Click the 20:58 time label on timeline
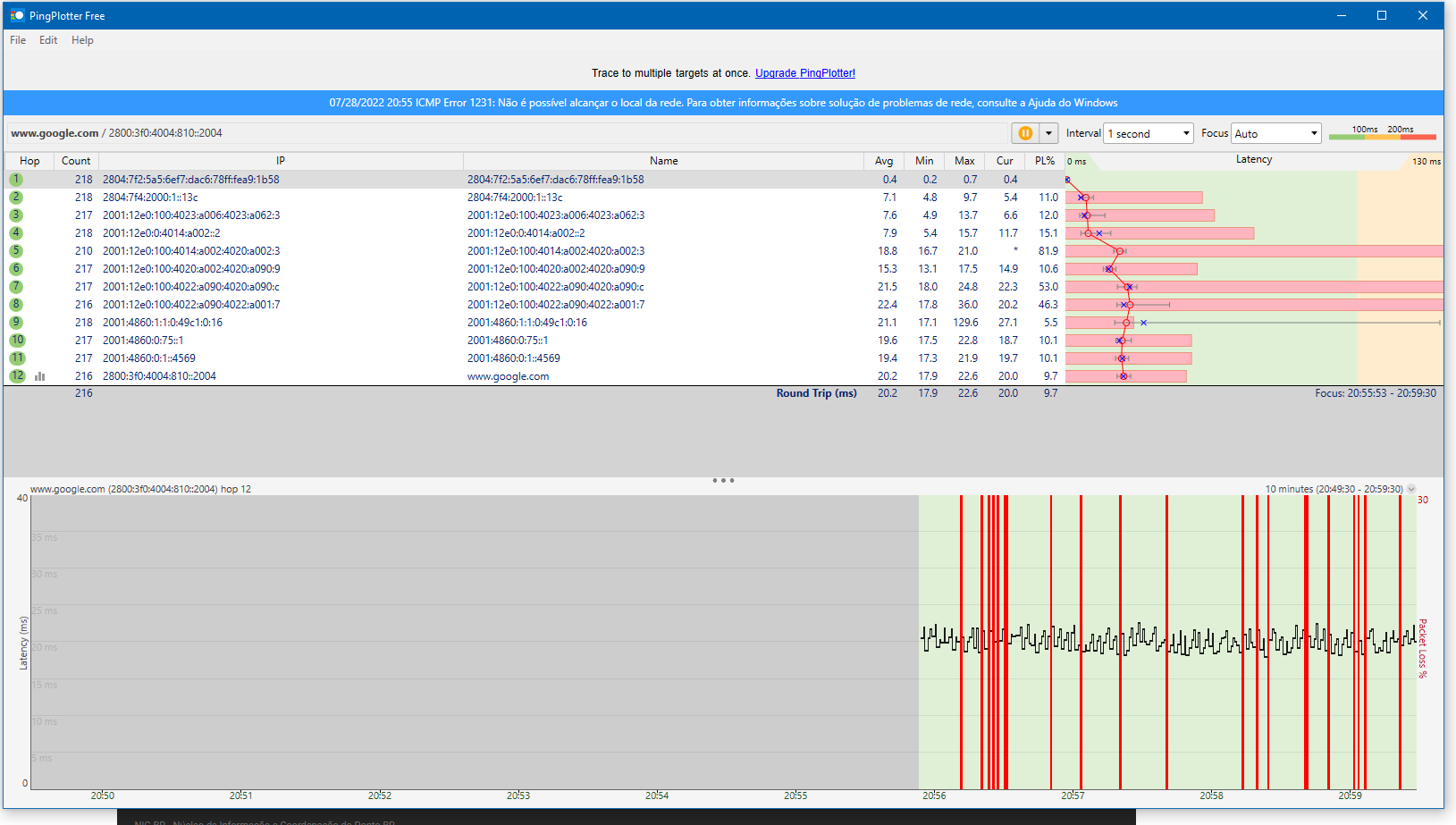The height and width of the screenshot is (825, 1456). 1211,796
